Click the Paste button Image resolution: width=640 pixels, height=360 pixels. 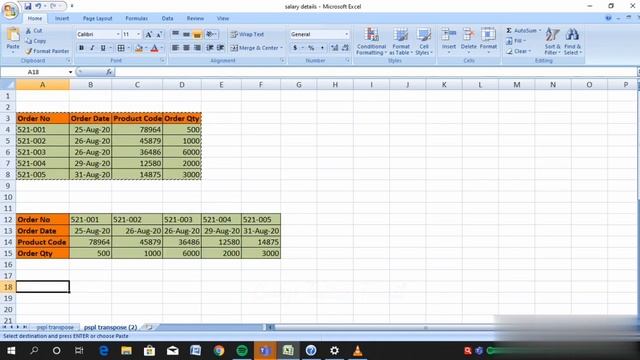tap(13, 40)
